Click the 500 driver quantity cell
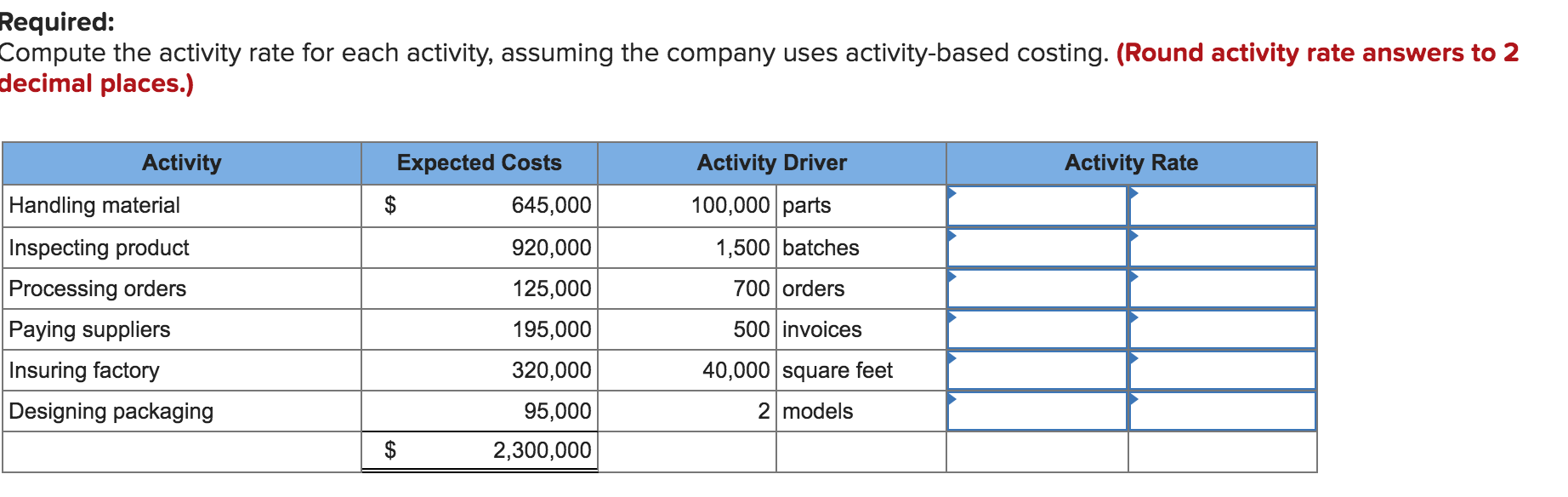Image resolution: width=1568 pixels, height=497 pixels. tap(687, 329)
